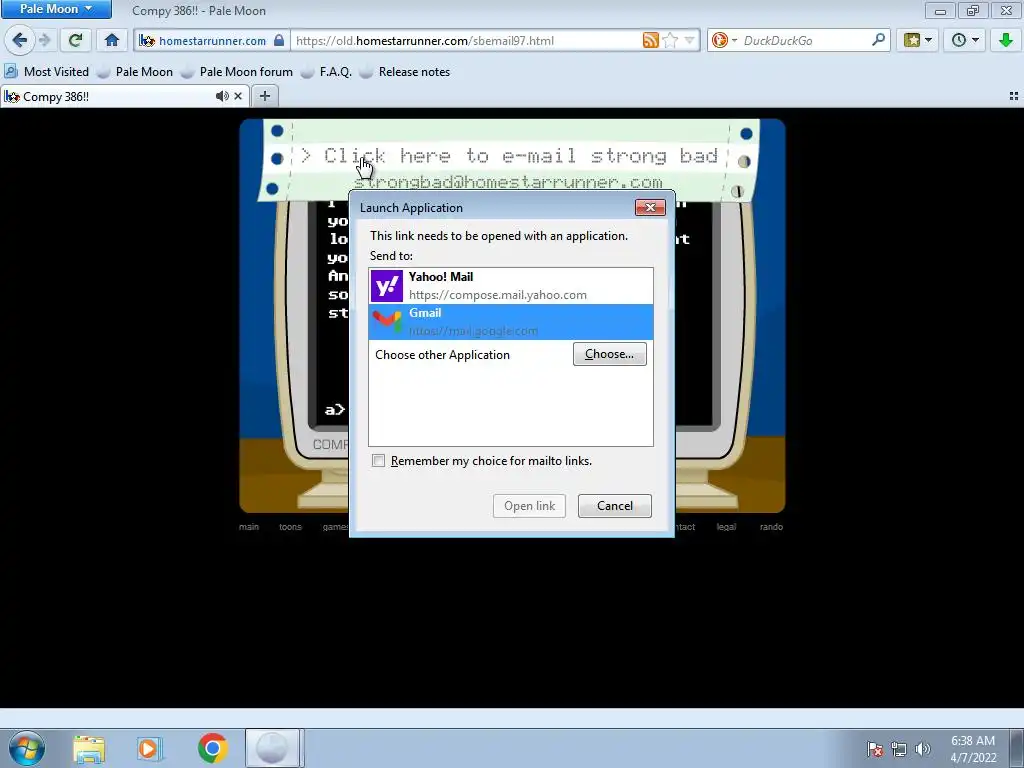The width and height of the screenshot is (1024, 768).
Task: Open the Pale Moon application menu
Action: click(x=56, y=9)
